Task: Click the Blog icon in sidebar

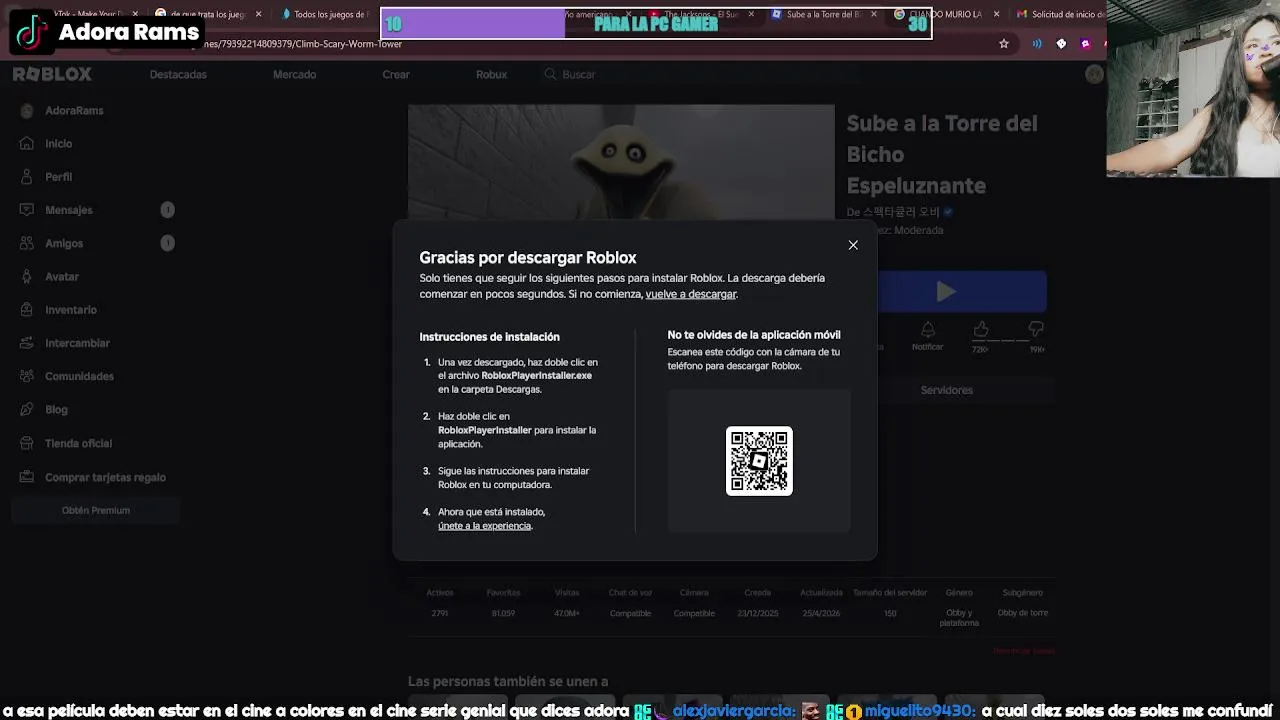Action: coord(27,410)
